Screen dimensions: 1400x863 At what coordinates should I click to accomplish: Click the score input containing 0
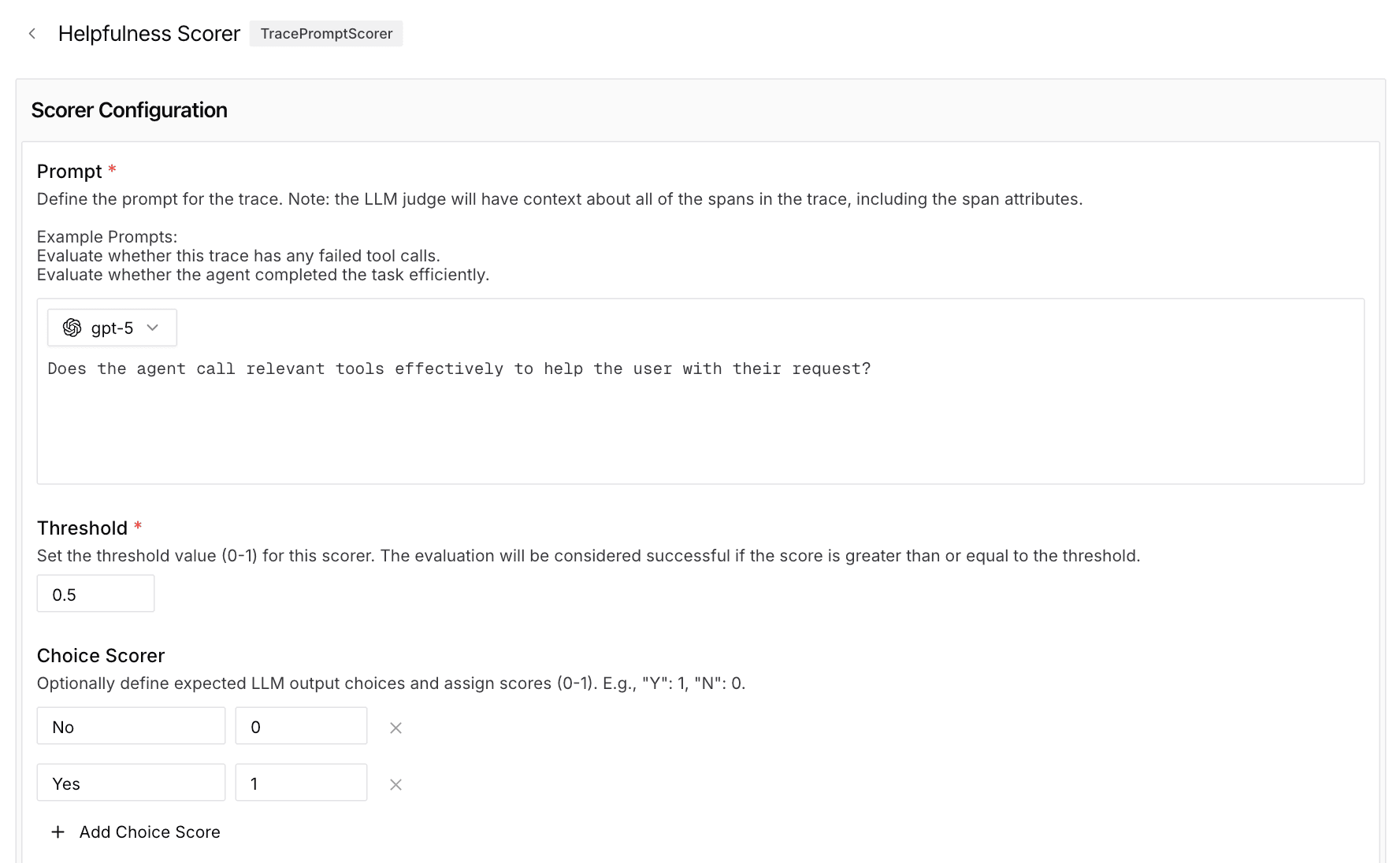[300, 726]
